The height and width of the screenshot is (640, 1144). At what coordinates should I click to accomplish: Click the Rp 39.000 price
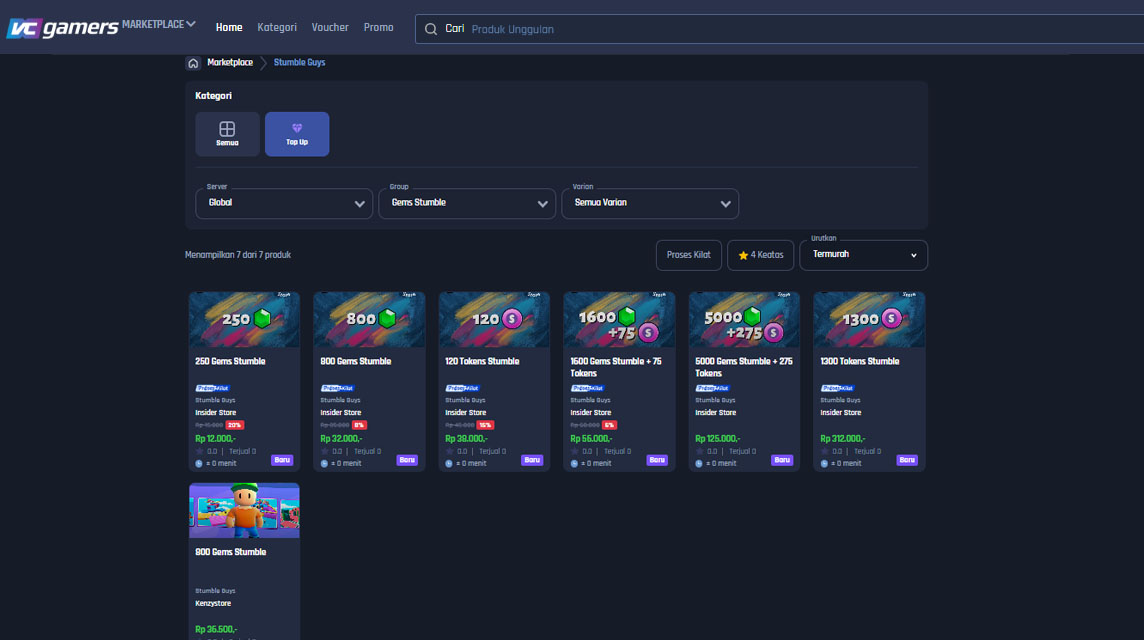pyautogui.click(x=466, y=439)
